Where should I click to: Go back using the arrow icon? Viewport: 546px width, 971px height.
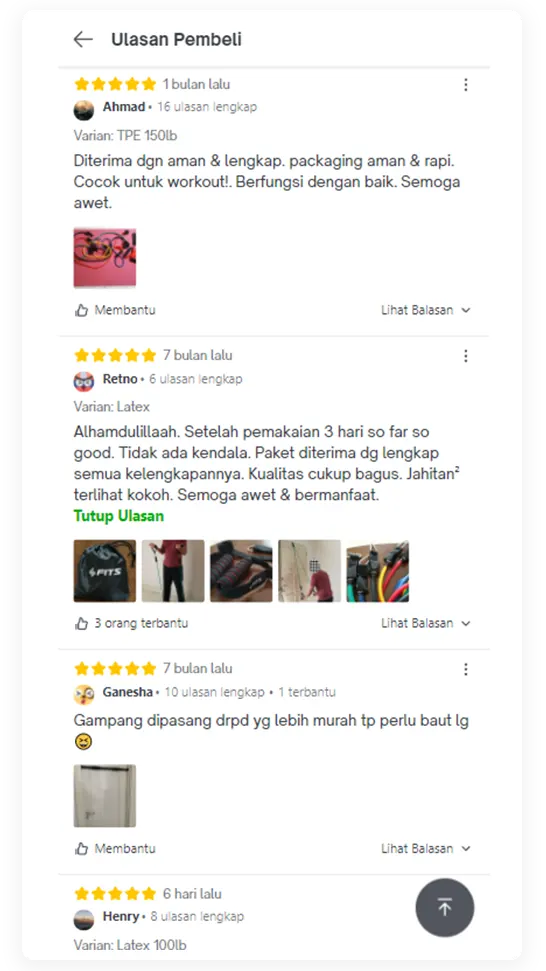pyautogui.click(x=83, y=40)
